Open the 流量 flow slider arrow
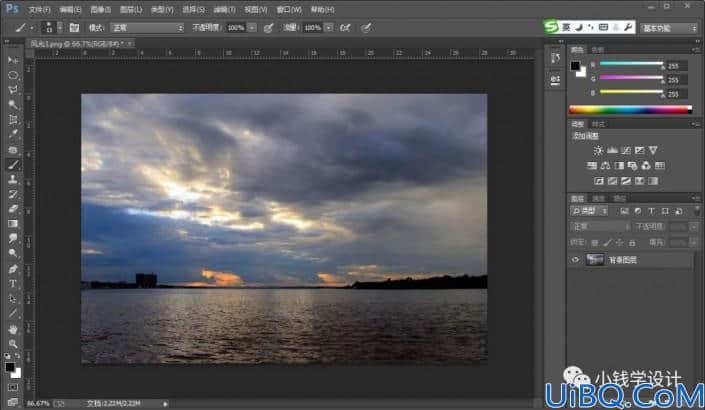Image resolution: width=705 pixels, height=410 pixels. (329, 28)
